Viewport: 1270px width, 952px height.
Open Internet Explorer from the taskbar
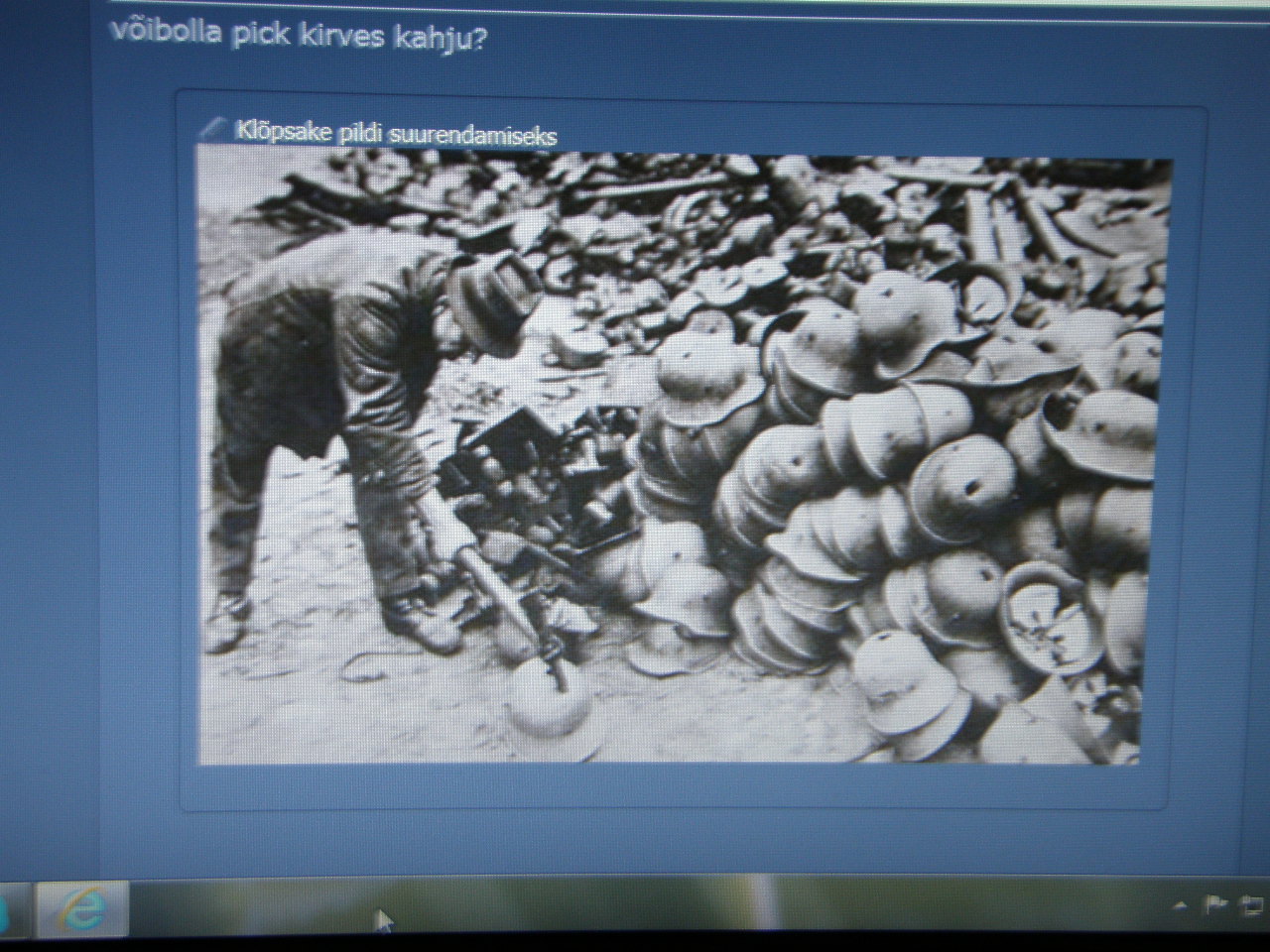click(82, 909)
